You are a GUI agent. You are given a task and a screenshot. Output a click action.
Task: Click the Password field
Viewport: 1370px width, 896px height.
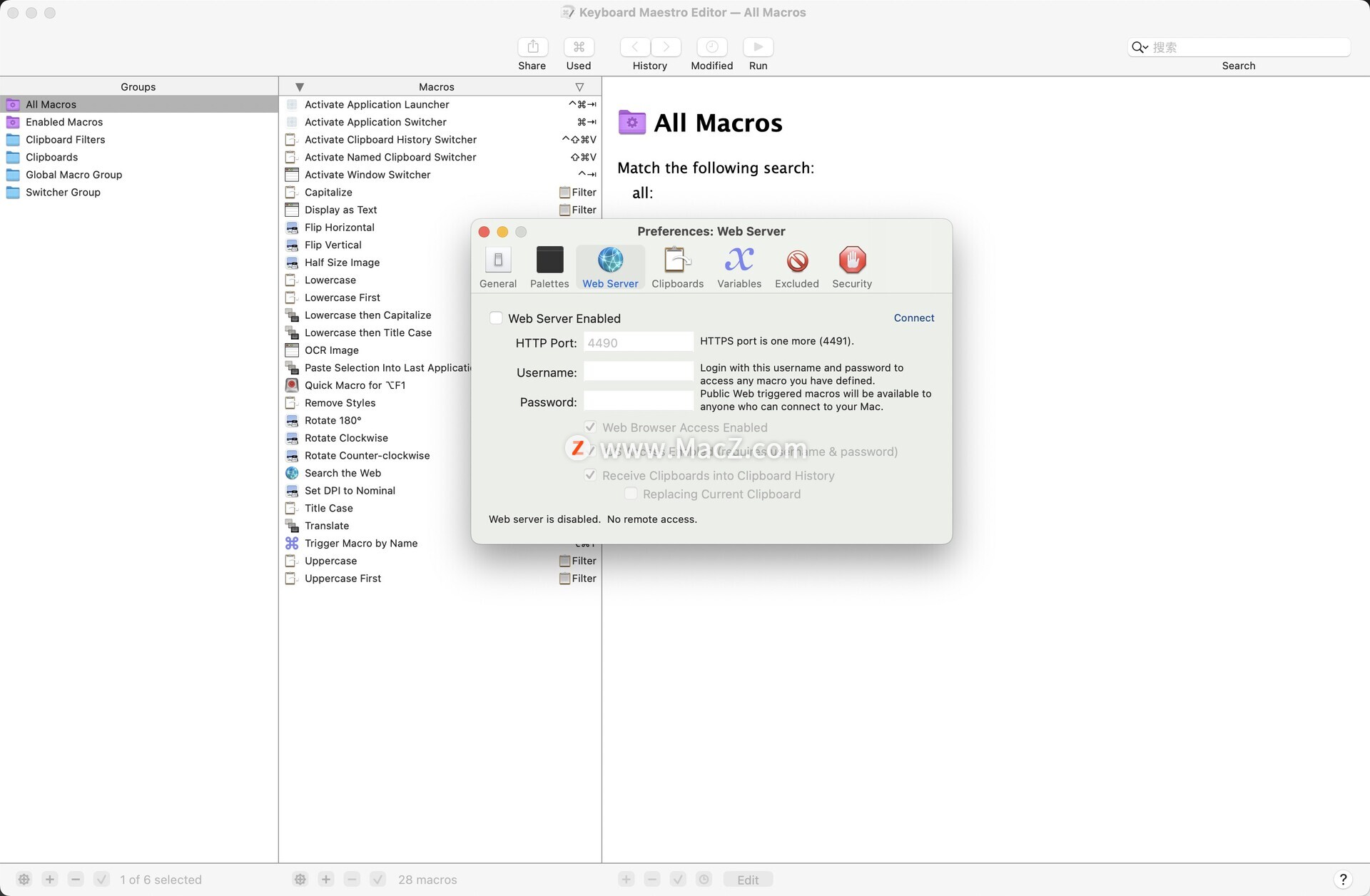639,402
